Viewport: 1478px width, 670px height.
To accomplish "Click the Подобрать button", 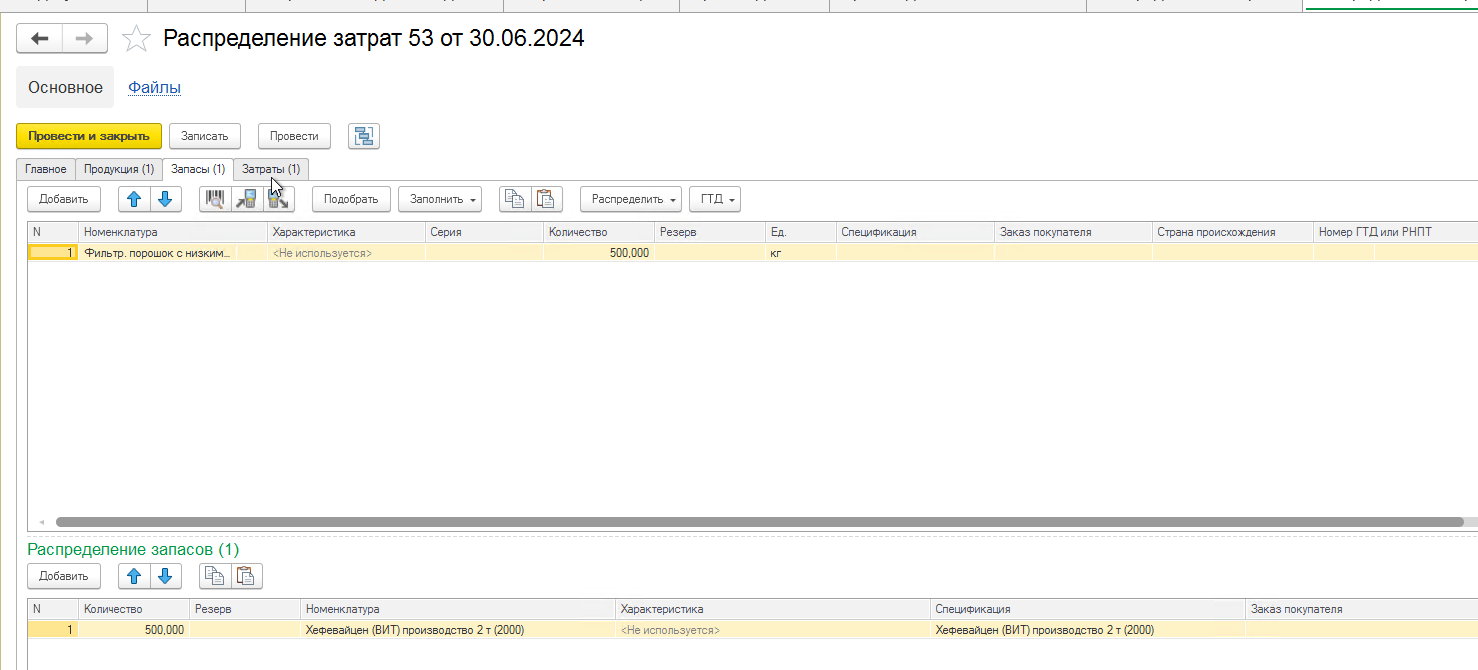I will point(351,199).
